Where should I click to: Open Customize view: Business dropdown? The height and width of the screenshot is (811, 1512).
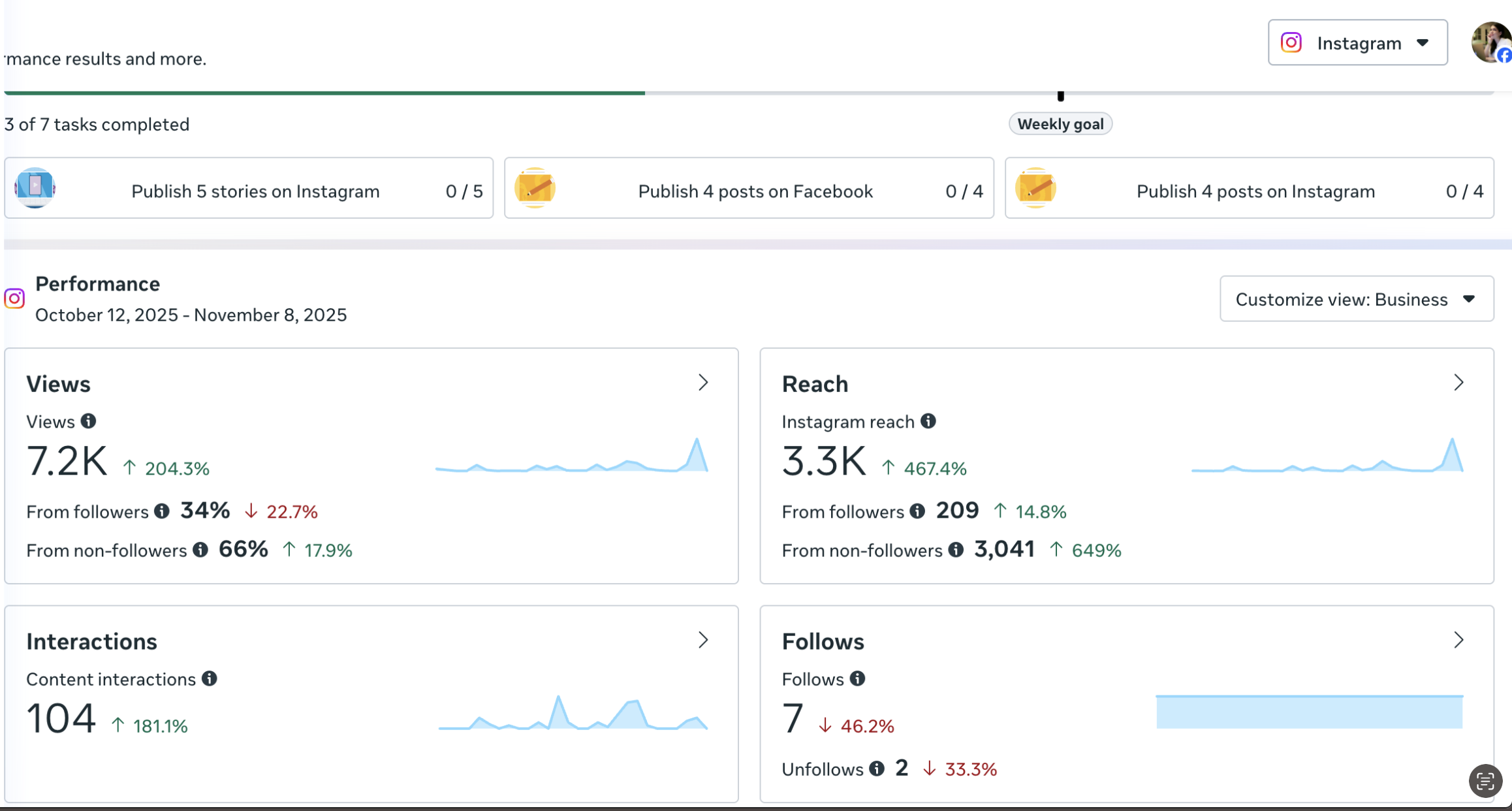point(1356,299)
